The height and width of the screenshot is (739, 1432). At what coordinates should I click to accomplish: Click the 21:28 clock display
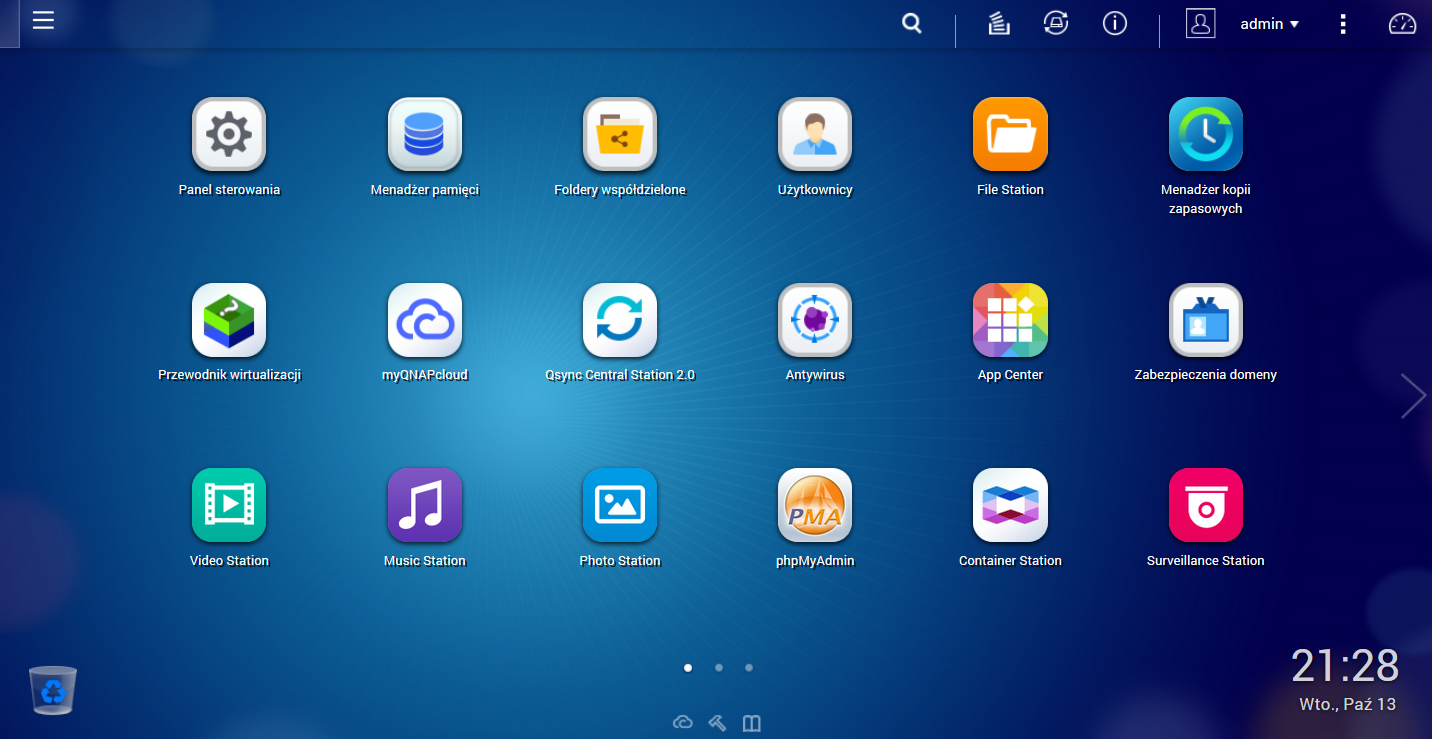[1345, 666]
